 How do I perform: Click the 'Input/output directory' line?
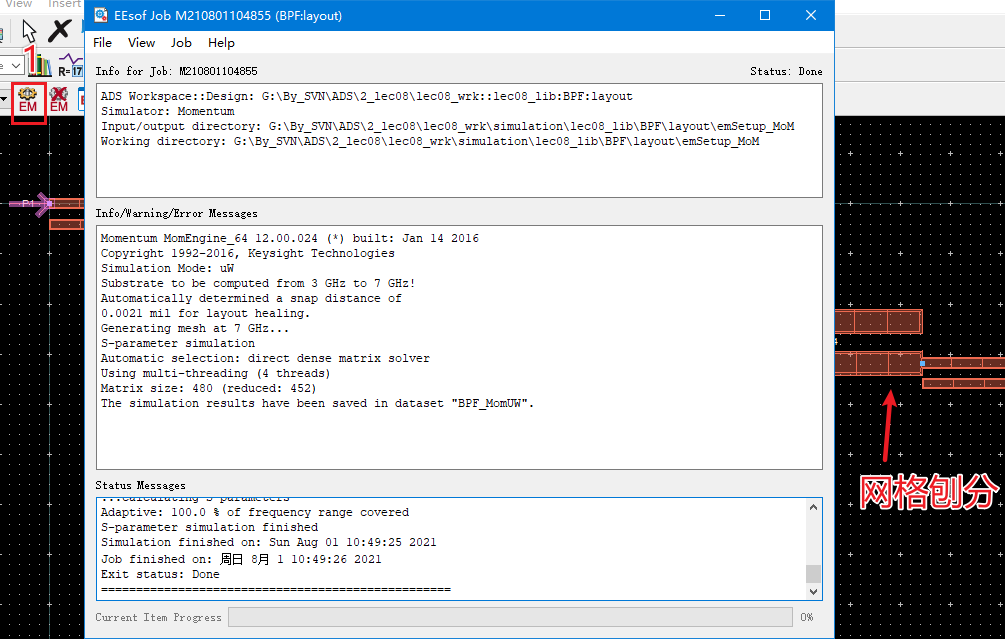tap(447, 126)
